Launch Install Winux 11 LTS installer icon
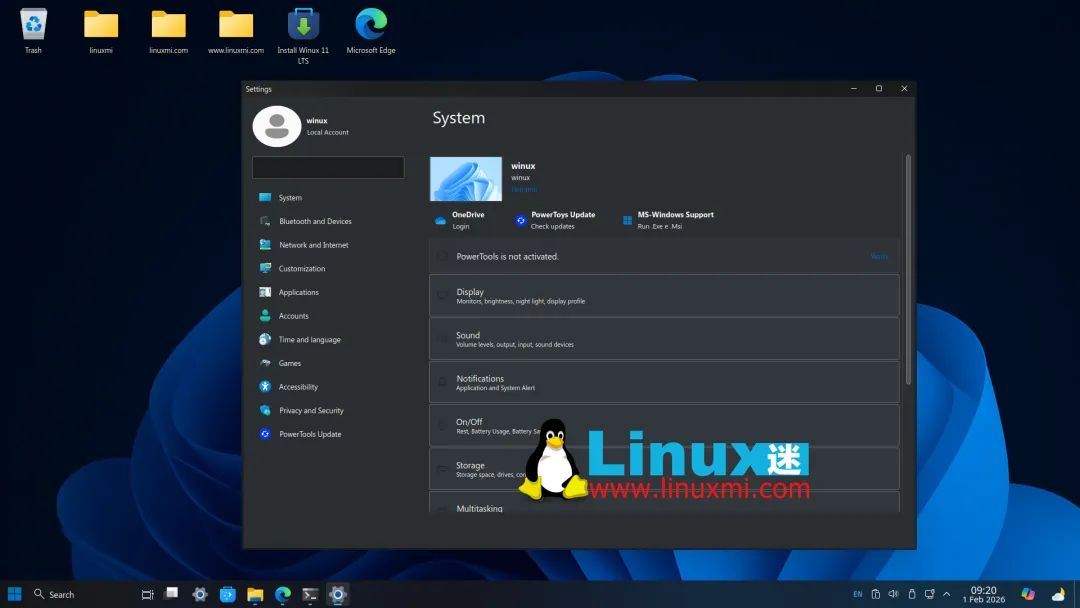 point(303,36)
